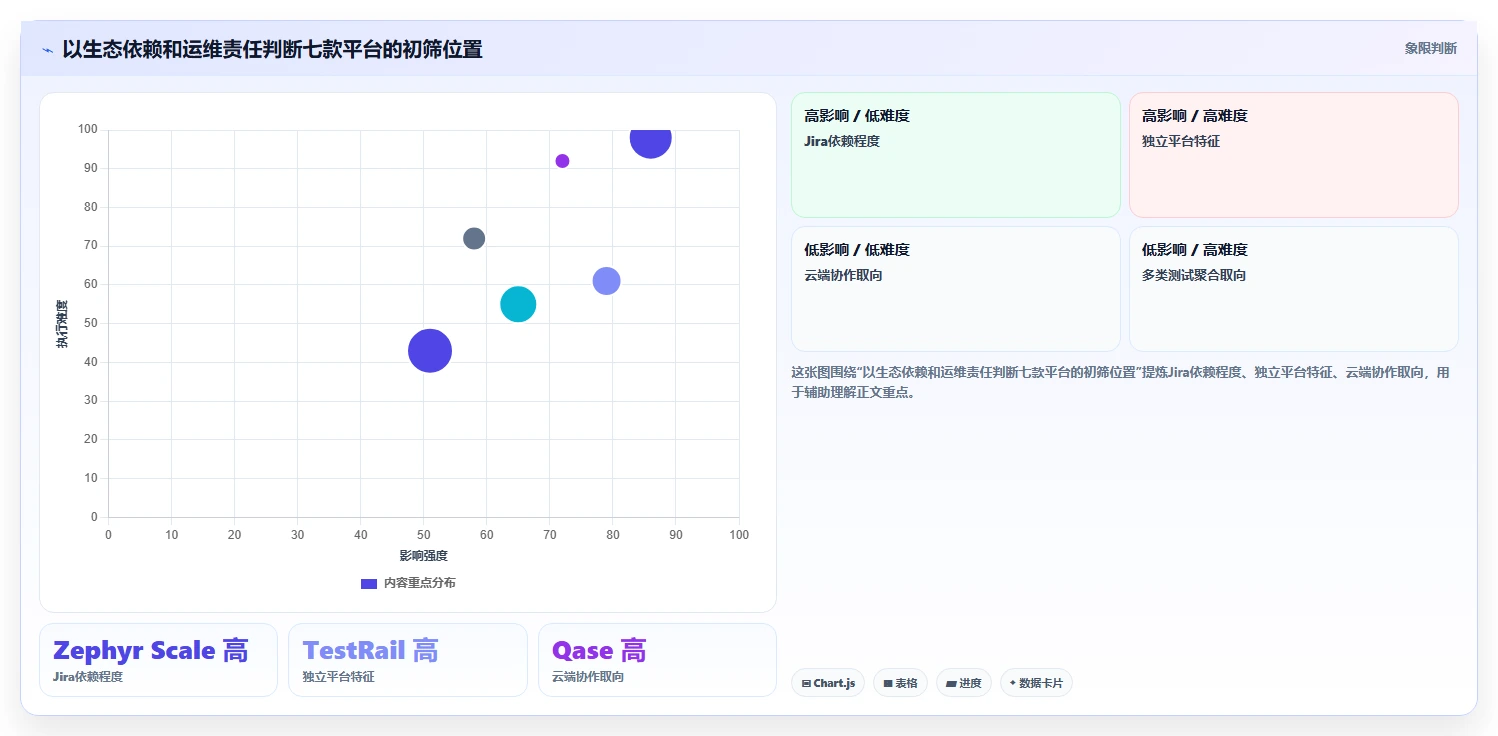Click the TestRail 高 stat card
1498x736 pixels.
(x=407, y=660)
